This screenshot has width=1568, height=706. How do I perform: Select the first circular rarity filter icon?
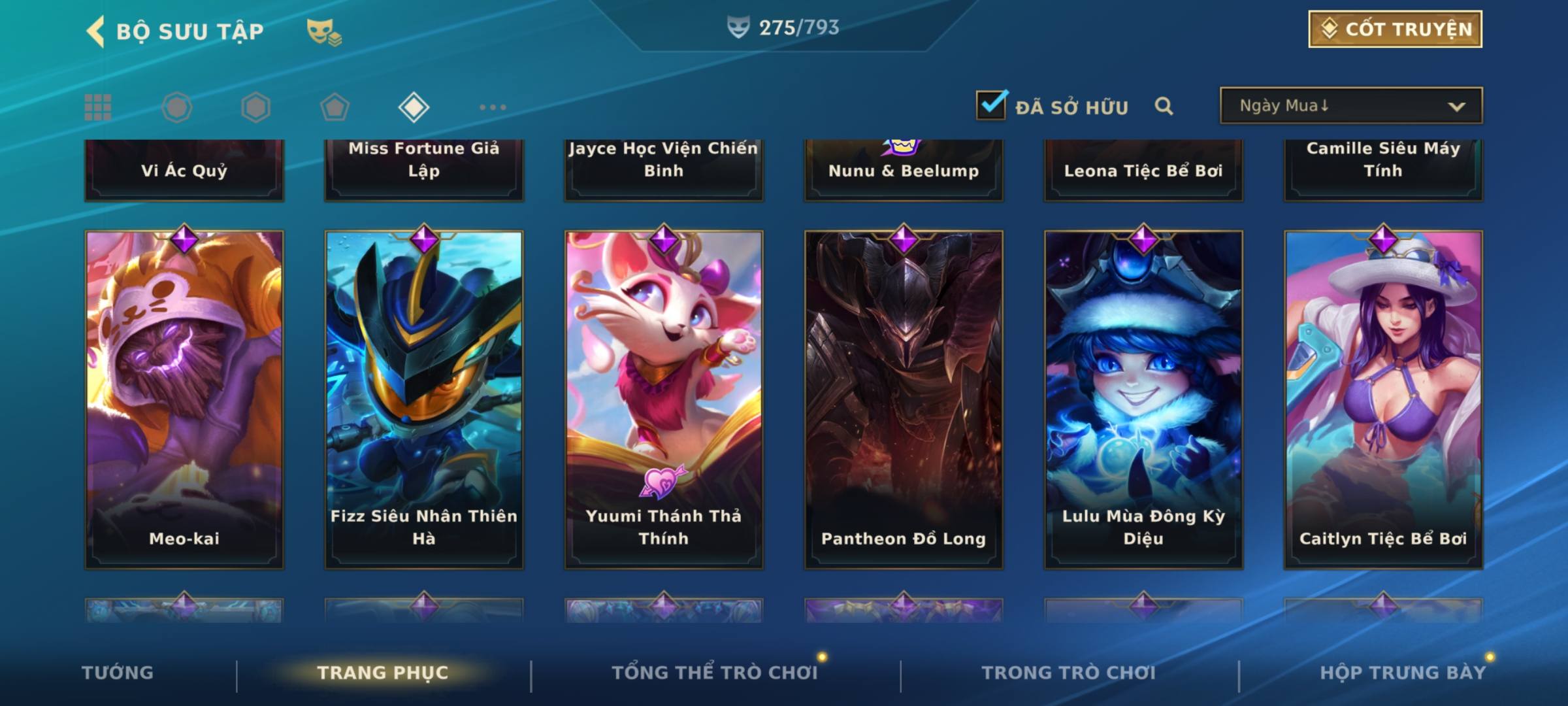click(177, 107)
